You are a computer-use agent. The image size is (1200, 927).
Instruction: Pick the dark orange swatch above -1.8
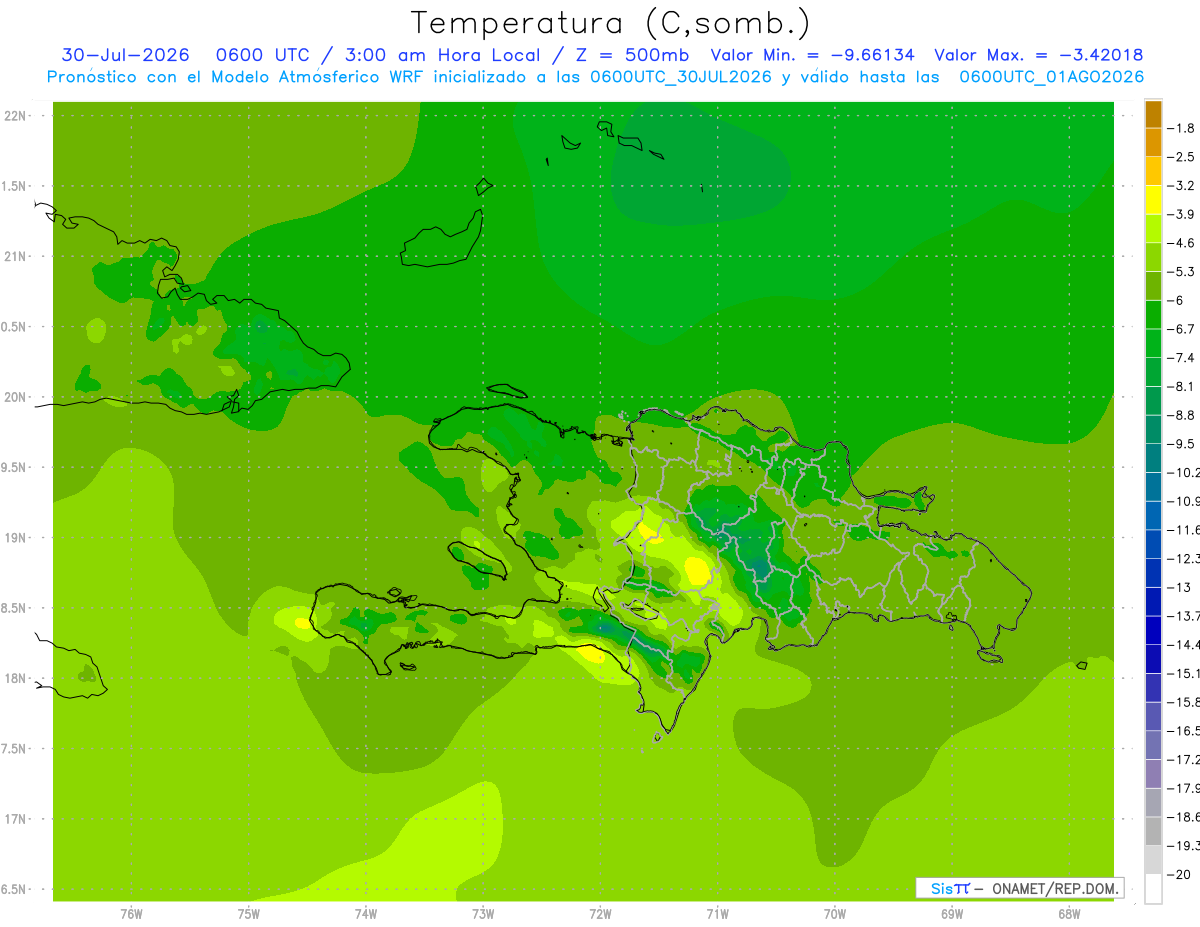pyautogui.click(x=1153, y=114)
